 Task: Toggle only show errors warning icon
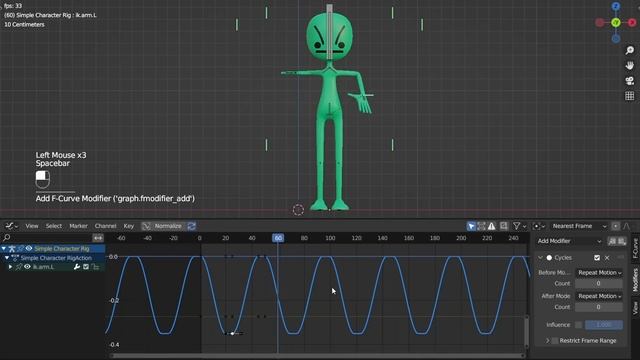tap(491, 226)
